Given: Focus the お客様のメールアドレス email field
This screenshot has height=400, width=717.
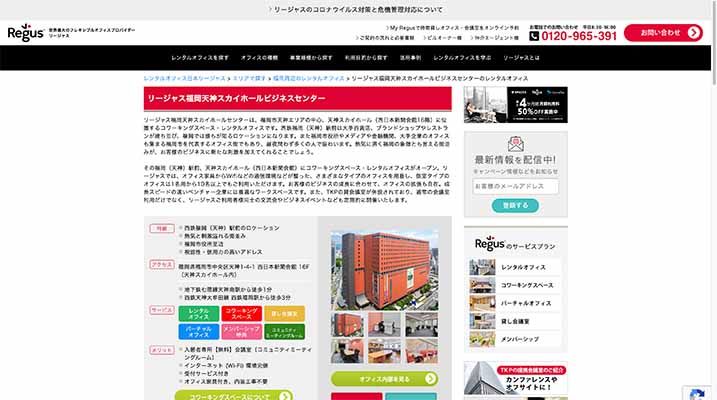Looking at the screenshot, I should click(516, 187).
